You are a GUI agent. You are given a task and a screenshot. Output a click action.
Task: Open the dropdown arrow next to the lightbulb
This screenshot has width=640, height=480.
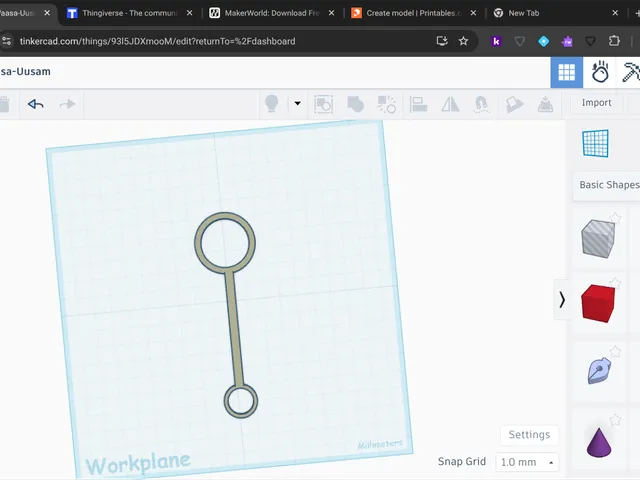pos(298,103)
